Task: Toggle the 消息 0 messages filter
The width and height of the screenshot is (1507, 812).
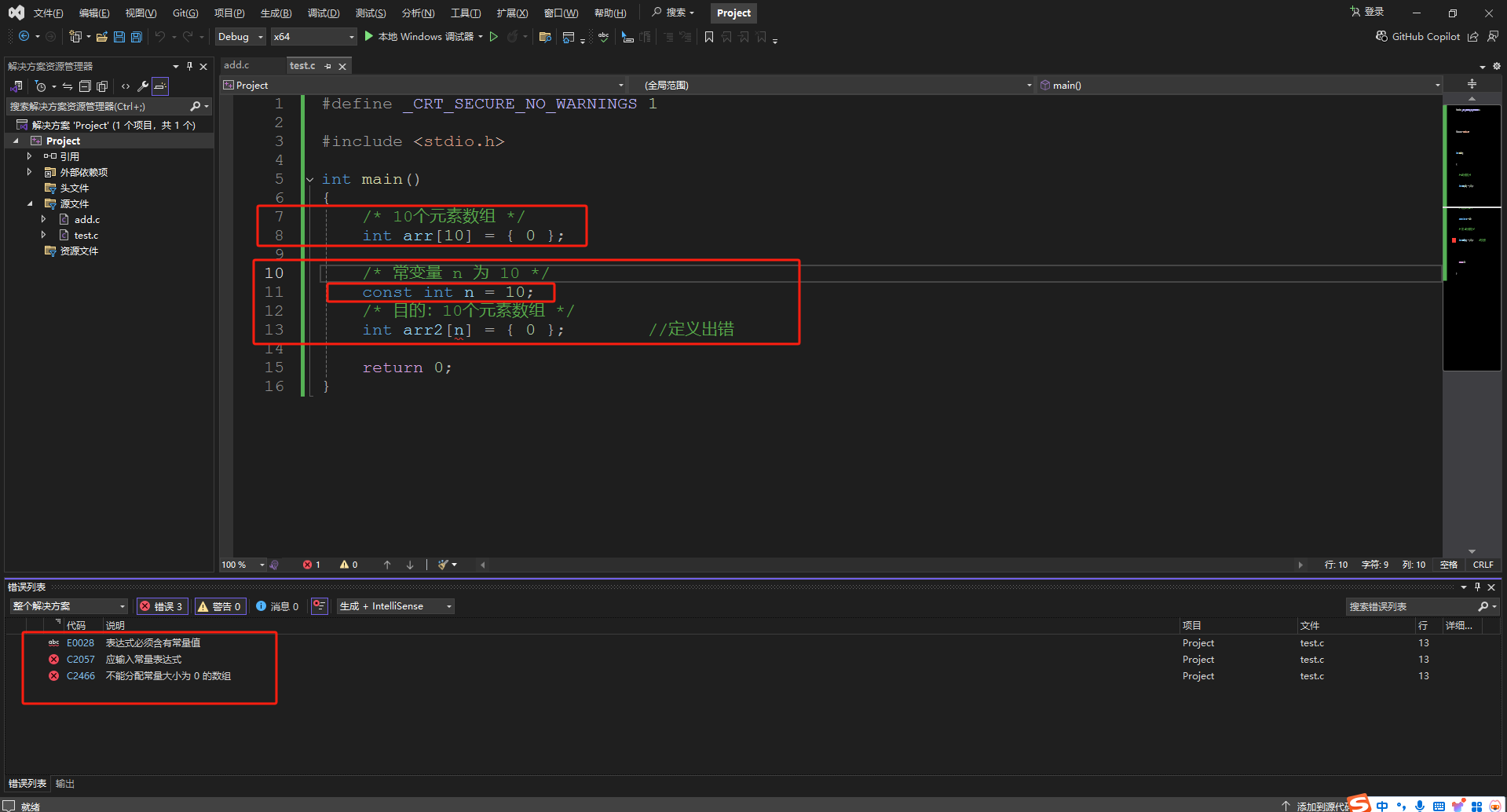Action: tap(277, 606)
